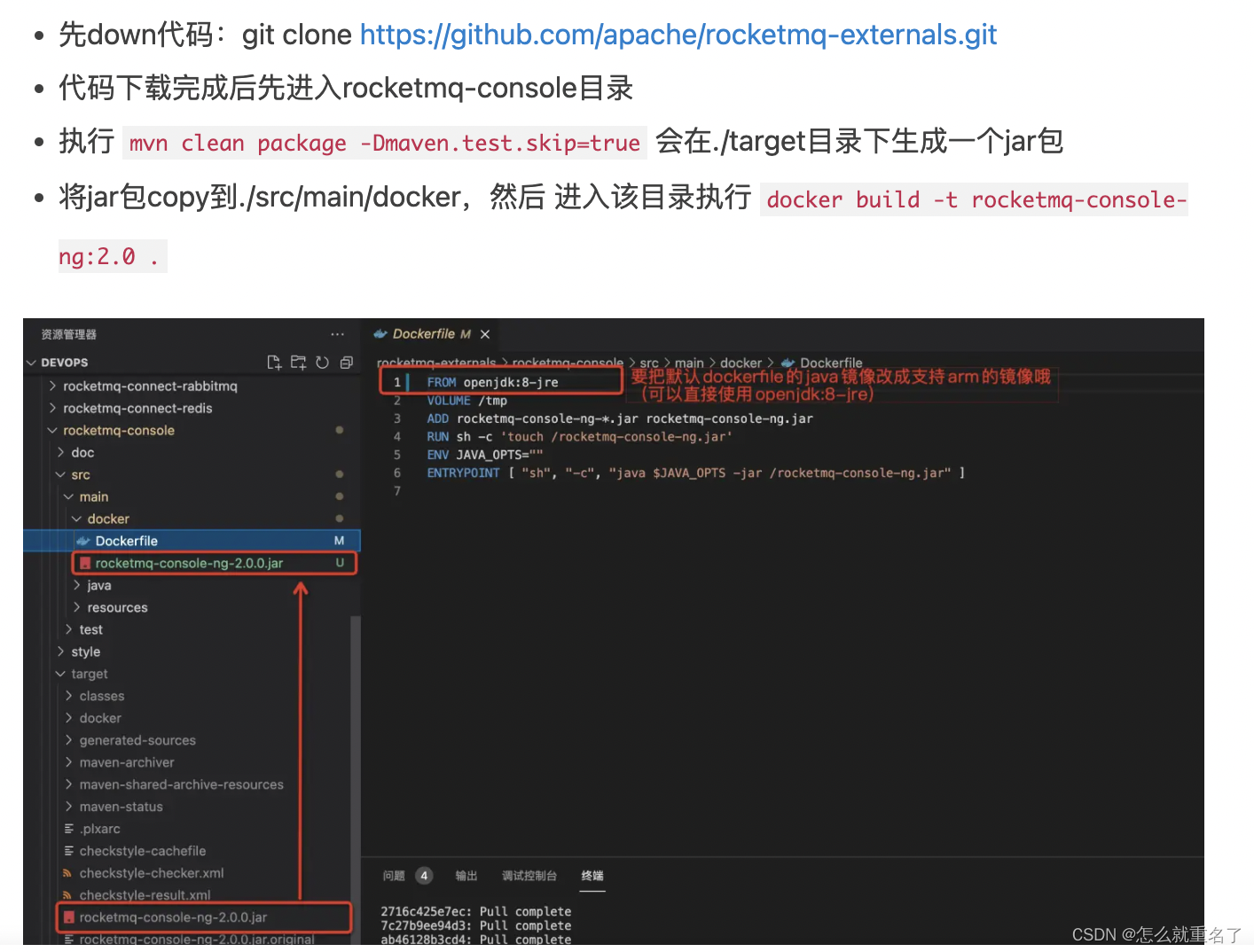
Task: Click the docker breadcrumb segment
Action: [741, 363]
